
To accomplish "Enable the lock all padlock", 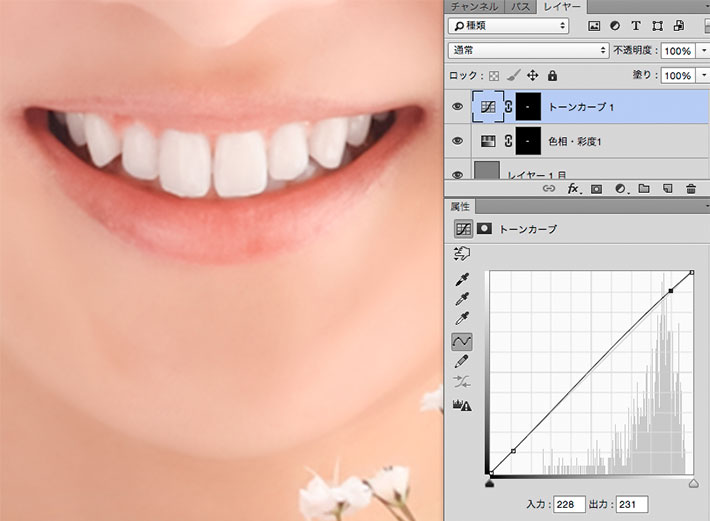I will [553, 75].
